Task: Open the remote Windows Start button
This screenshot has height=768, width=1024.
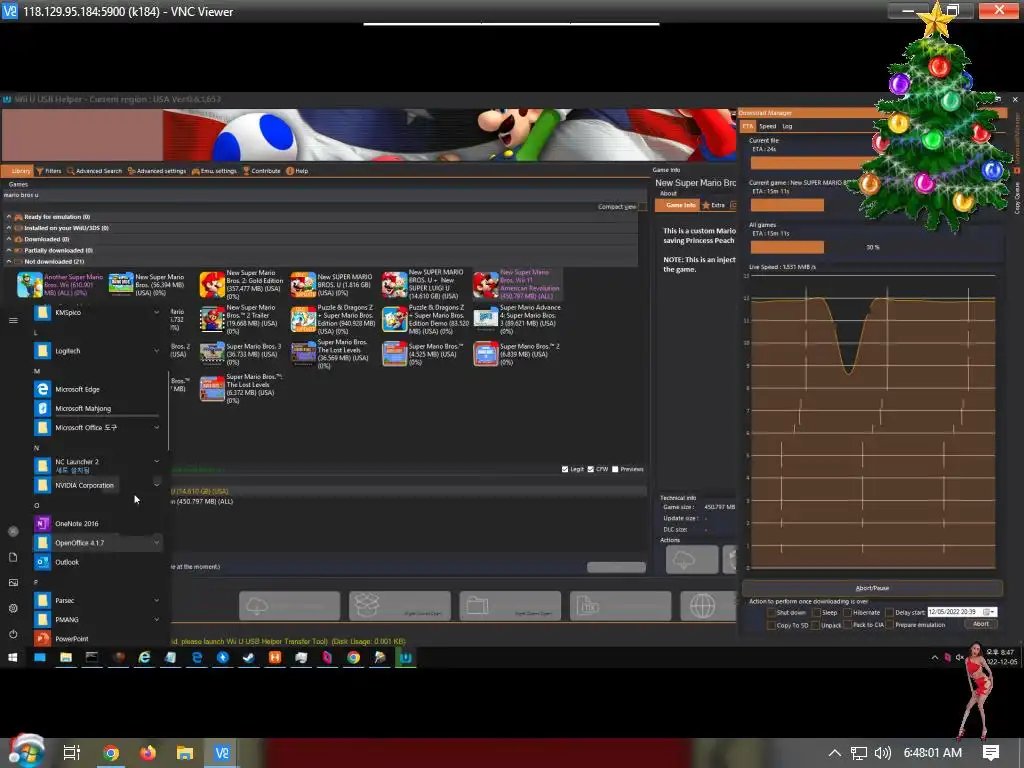Action: 12,658
